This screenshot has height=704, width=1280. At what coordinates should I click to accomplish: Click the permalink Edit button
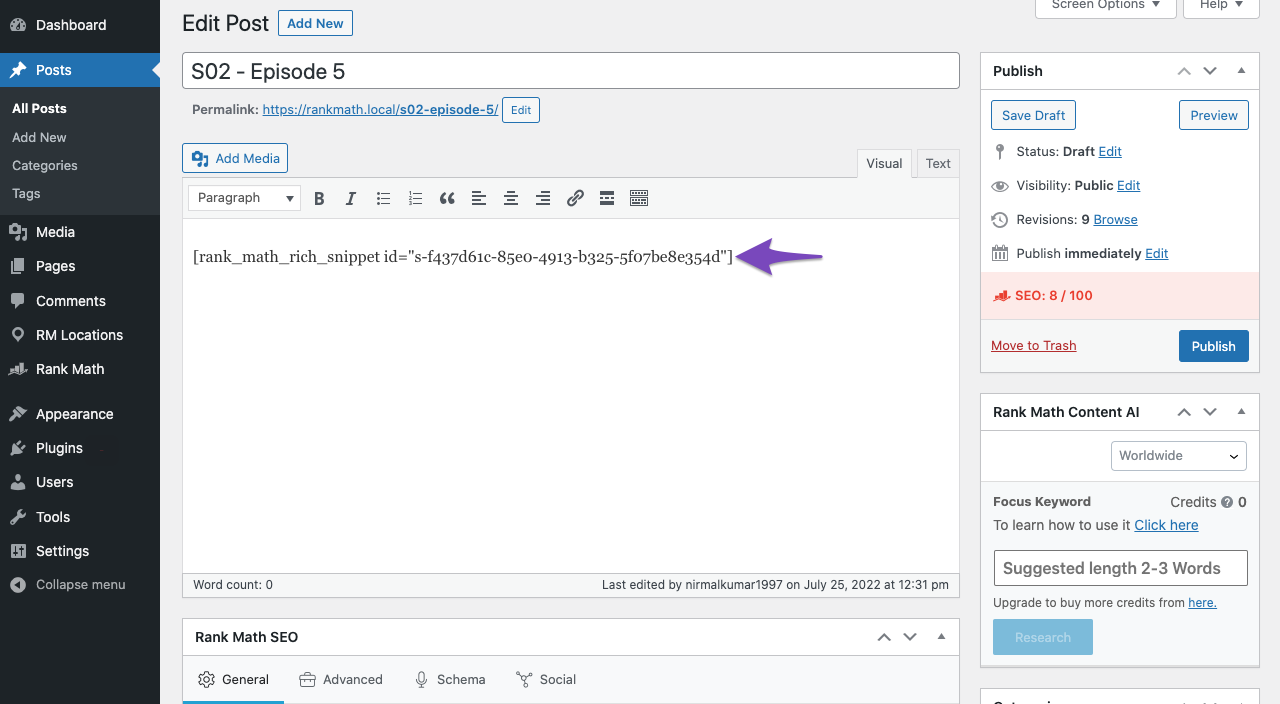click(521, 110)
